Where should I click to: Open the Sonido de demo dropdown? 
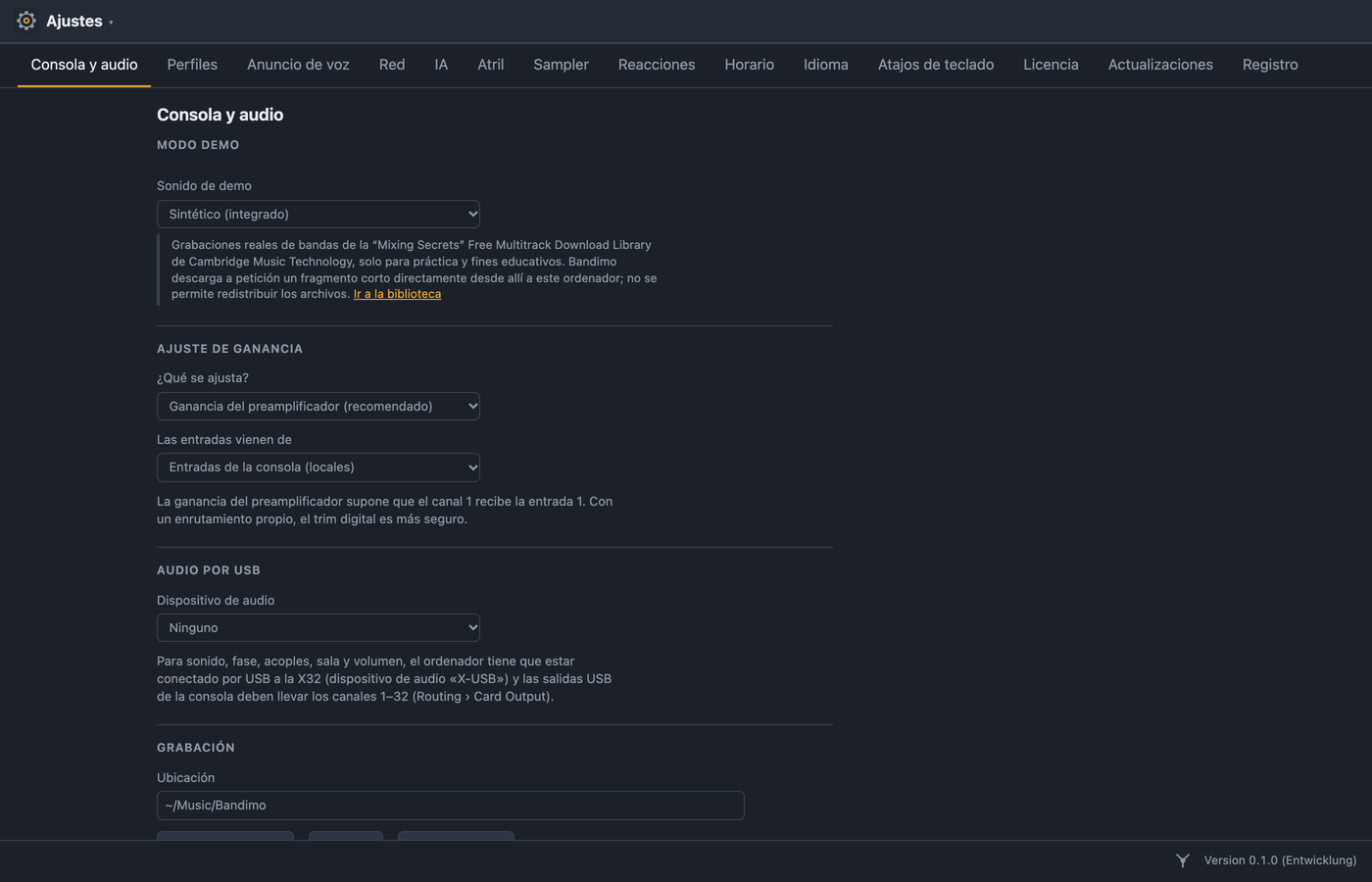click(318, 214)
